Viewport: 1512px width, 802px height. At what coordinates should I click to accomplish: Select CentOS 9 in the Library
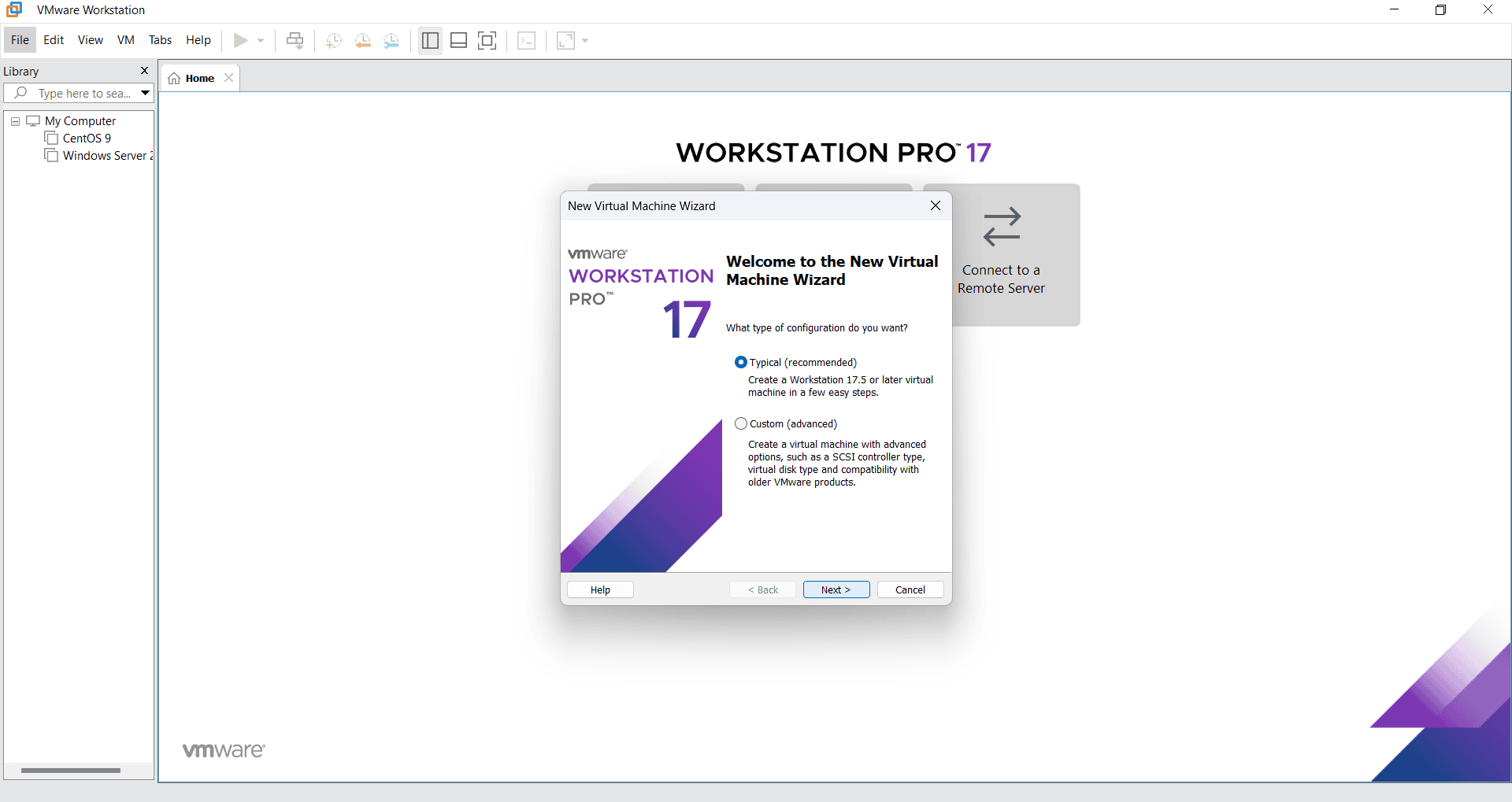click(x=87, y=139)
